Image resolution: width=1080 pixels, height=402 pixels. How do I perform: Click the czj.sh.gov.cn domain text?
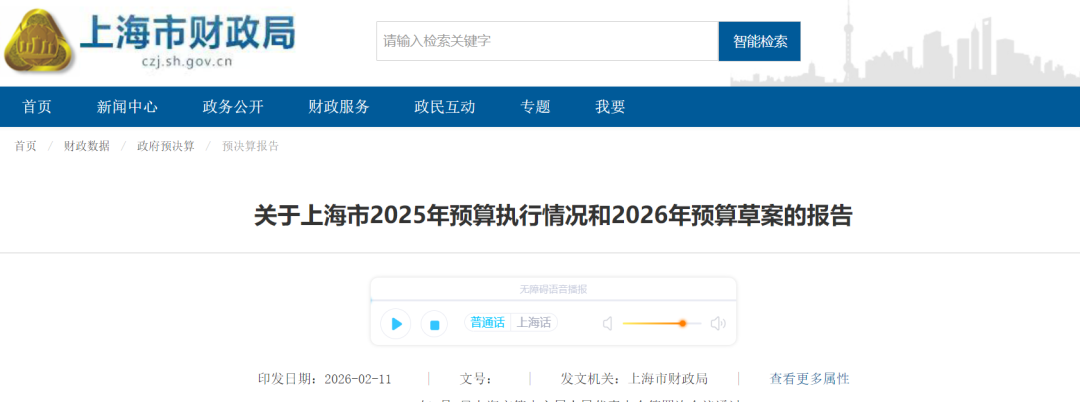187,61
